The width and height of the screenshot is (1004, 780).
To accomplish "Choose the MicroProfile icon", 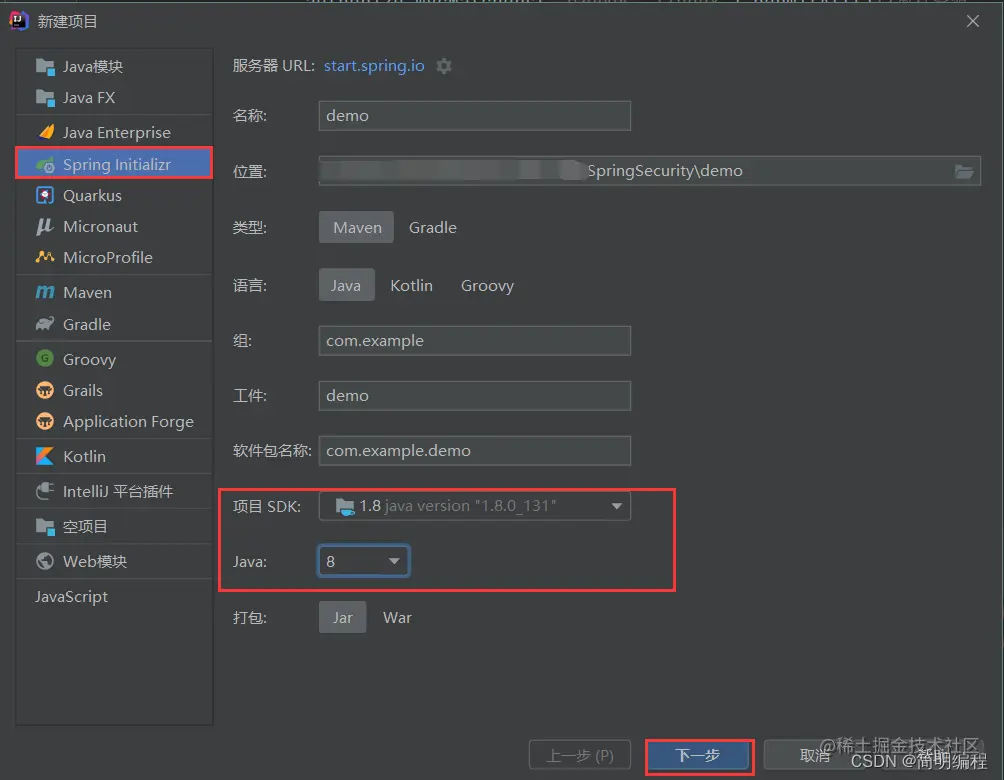I will [45, 257].
